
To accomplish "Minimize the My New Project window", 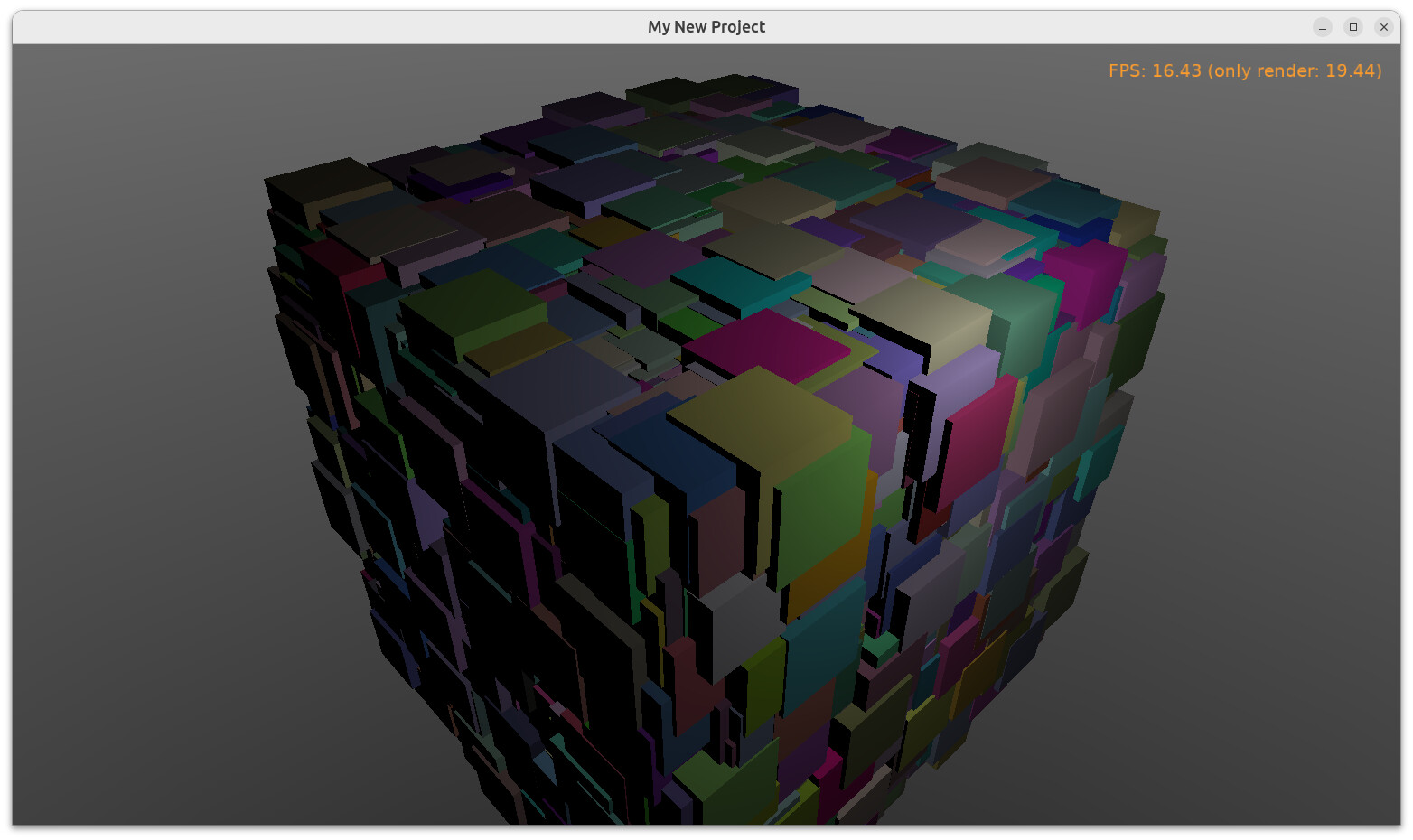I will 1323,27.
